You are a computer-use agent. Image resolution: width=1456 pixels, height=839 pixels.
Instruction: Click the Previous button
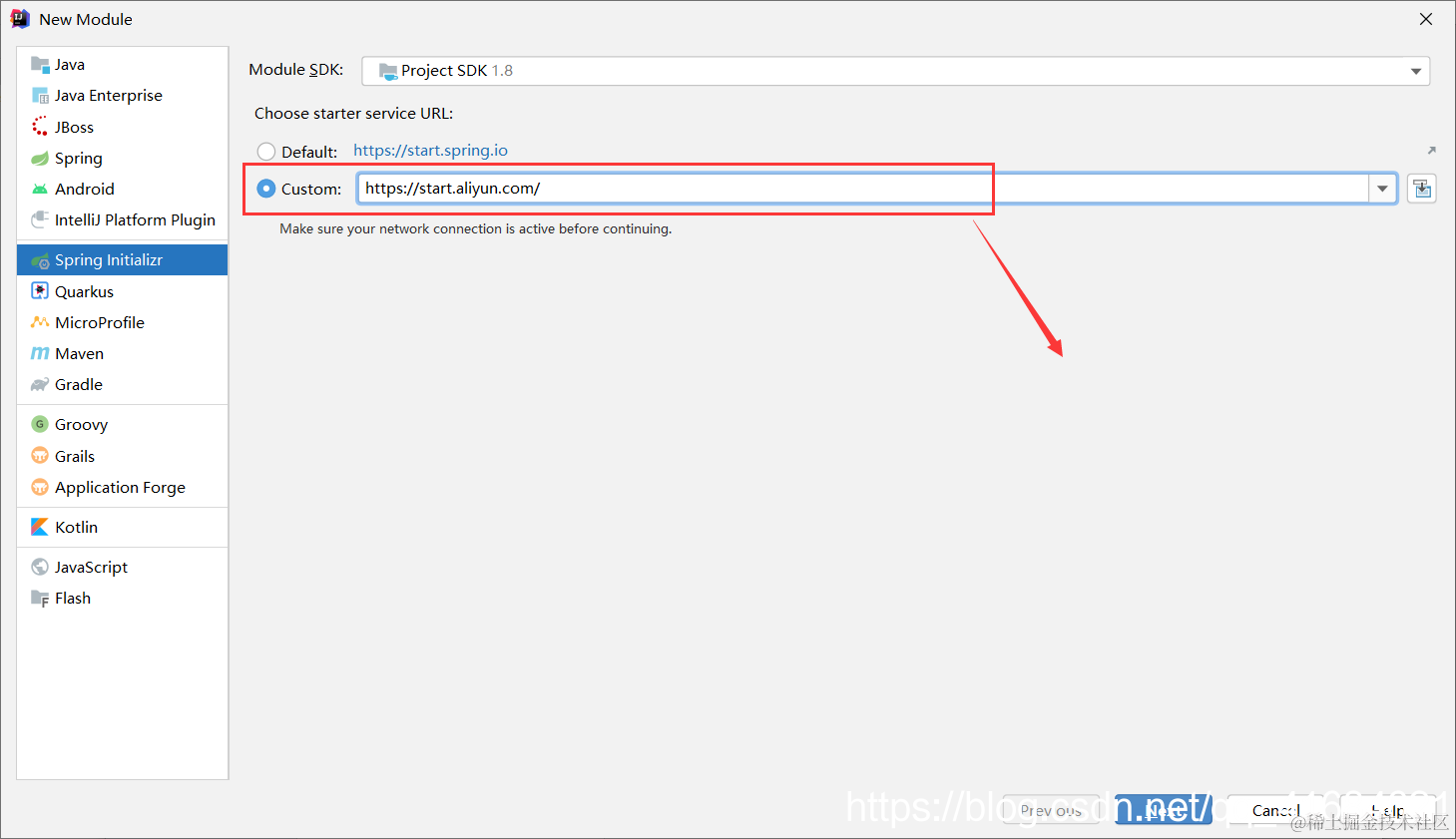click(1051, 810)
